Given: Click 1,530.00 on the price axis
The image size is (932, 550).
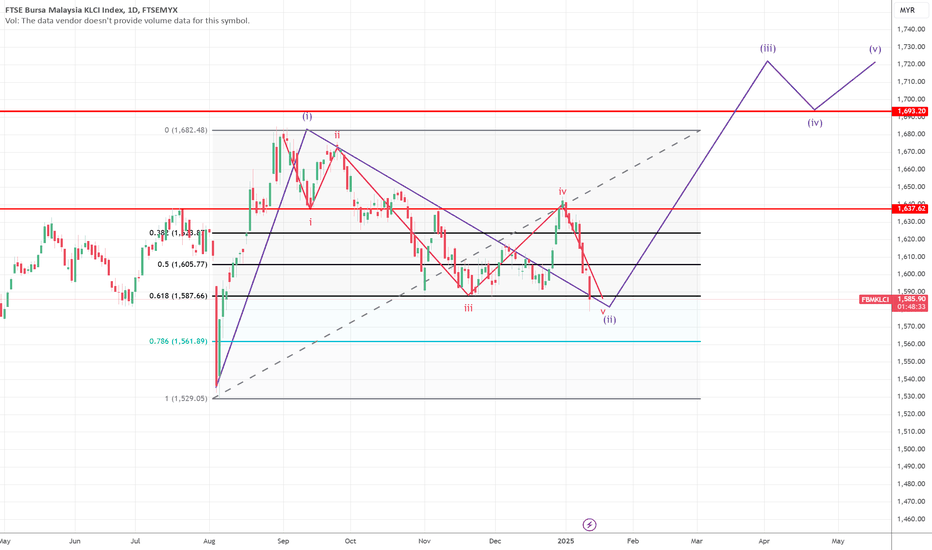Looking at the screenshot, I should point(911,397).
